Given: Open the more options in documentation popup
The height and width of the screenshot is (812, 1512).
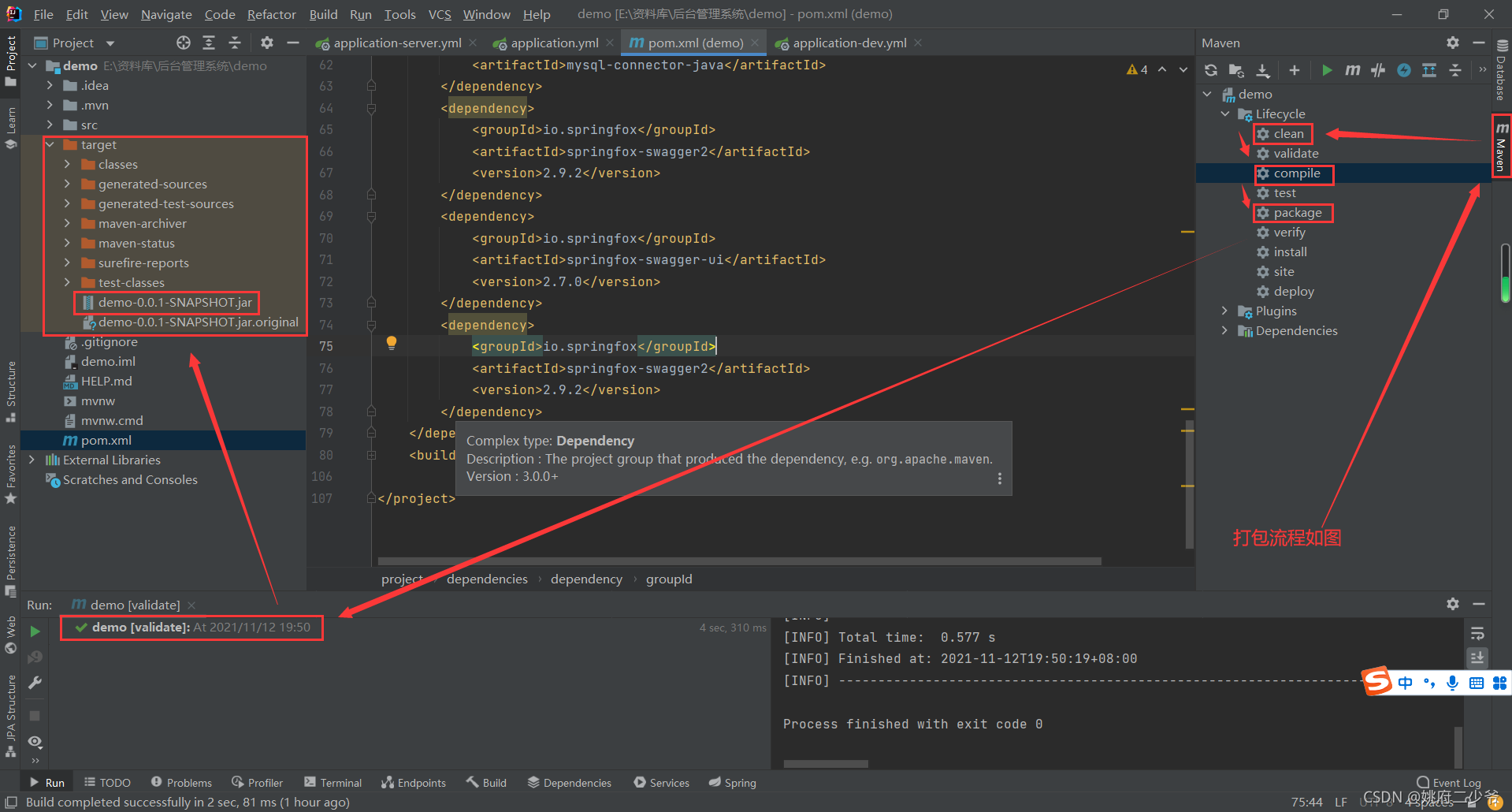Looking at the screenshot, I should [x=1000, y=479].
